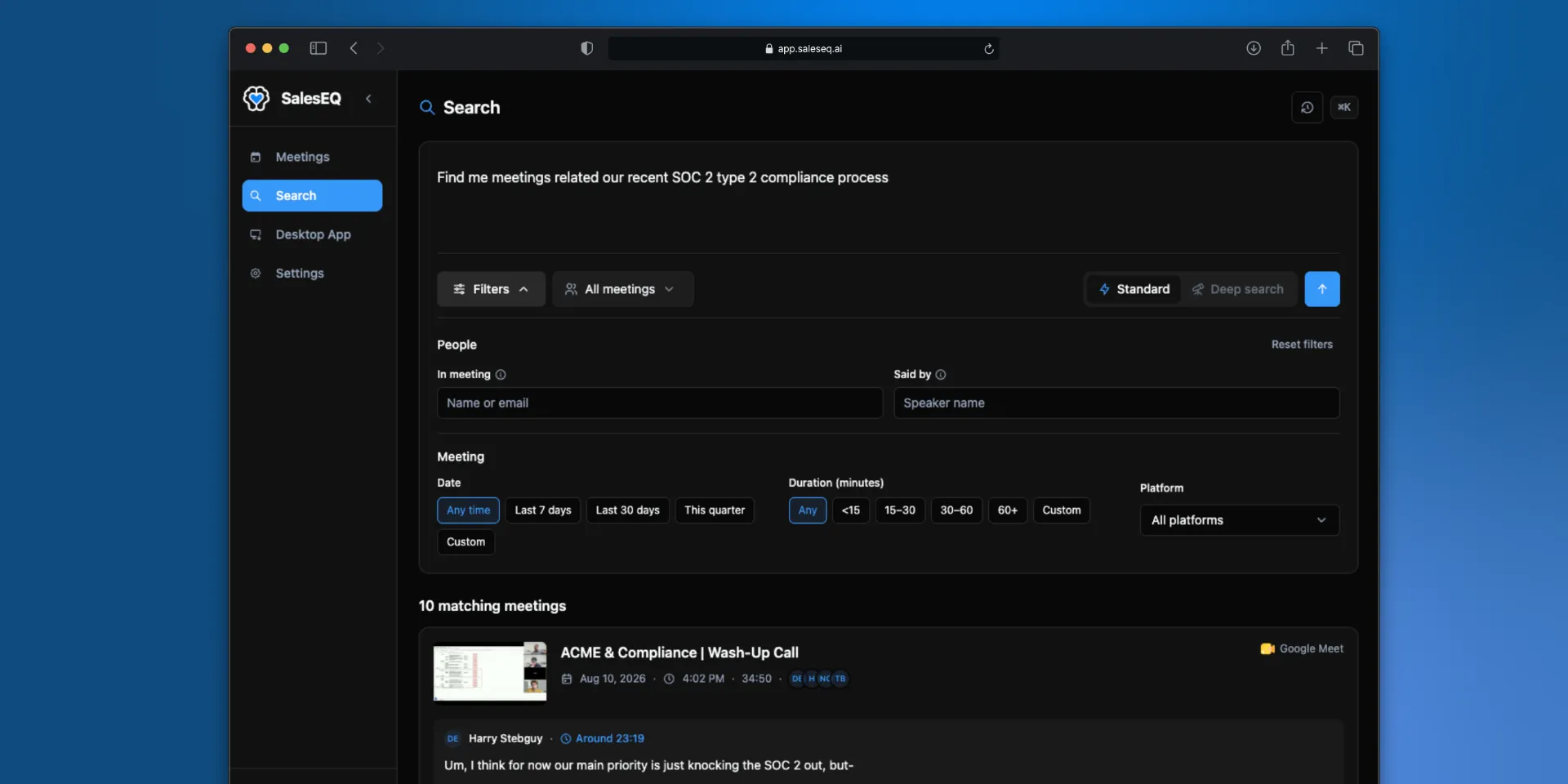Submit the search with the blue arrow button

point(1322,289)
